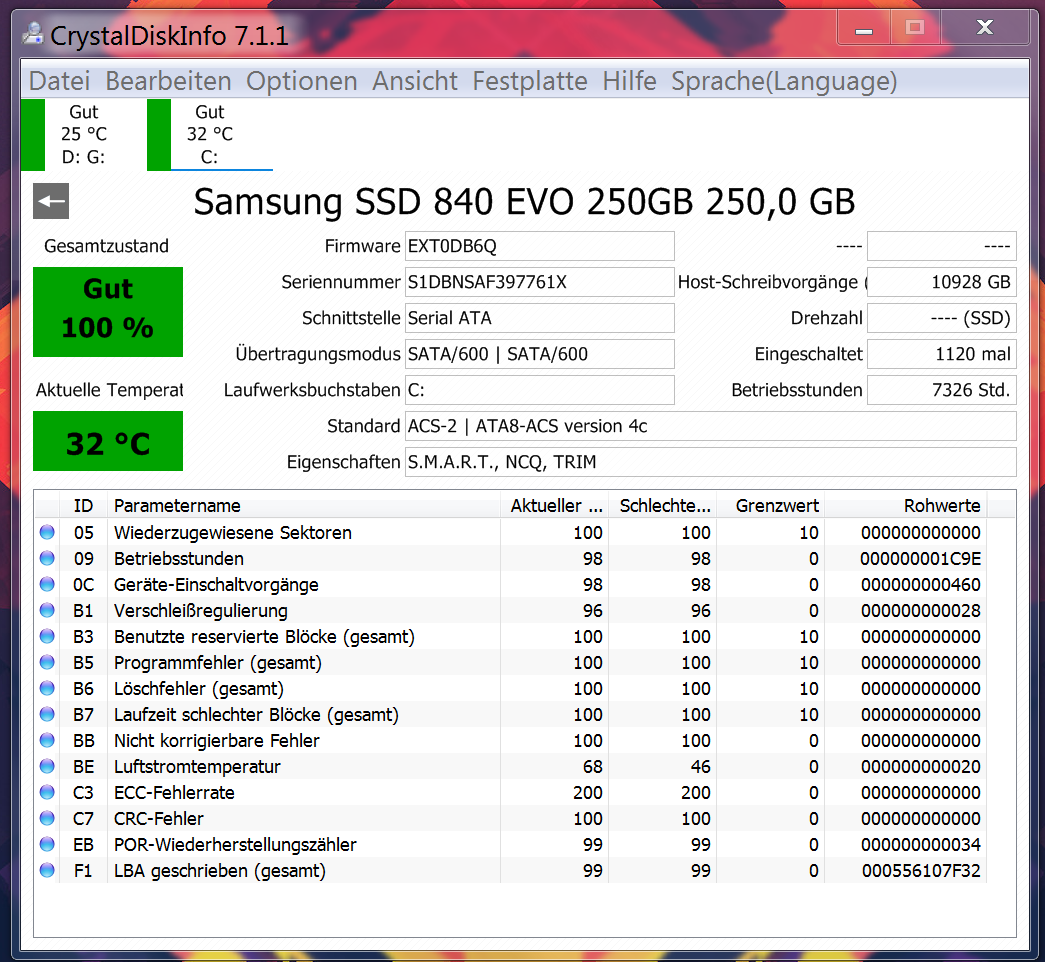Click status dot for row 09 Betriebsstunden
1045x962 pixels.
point(47,558)
